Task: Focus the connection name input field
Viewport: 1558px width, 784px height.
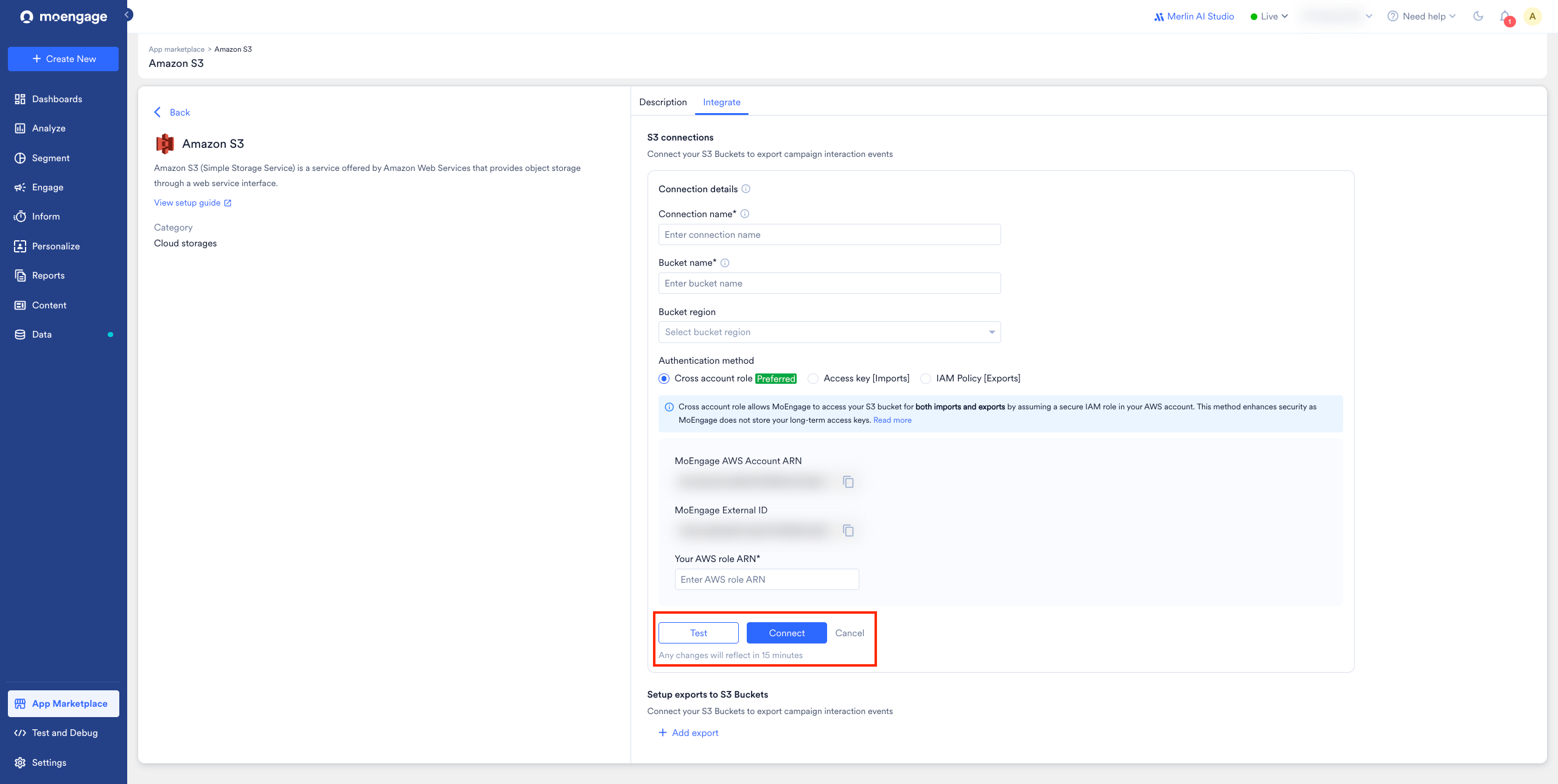Action: [830, 235]
